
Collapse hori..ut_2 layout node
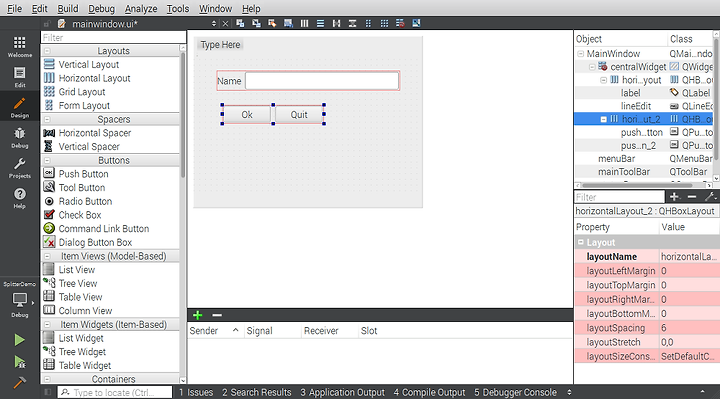click(604, 119)
